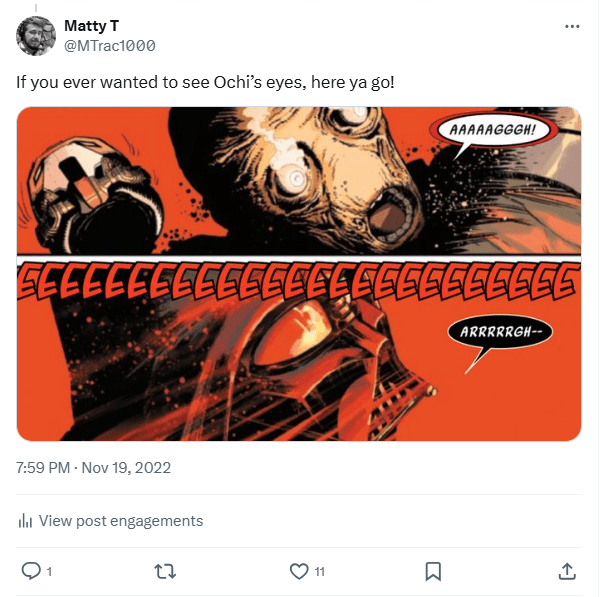Click the display name Matty T
Screen dimensions: 600x597
pyautogui.click(x=92, y=26)
